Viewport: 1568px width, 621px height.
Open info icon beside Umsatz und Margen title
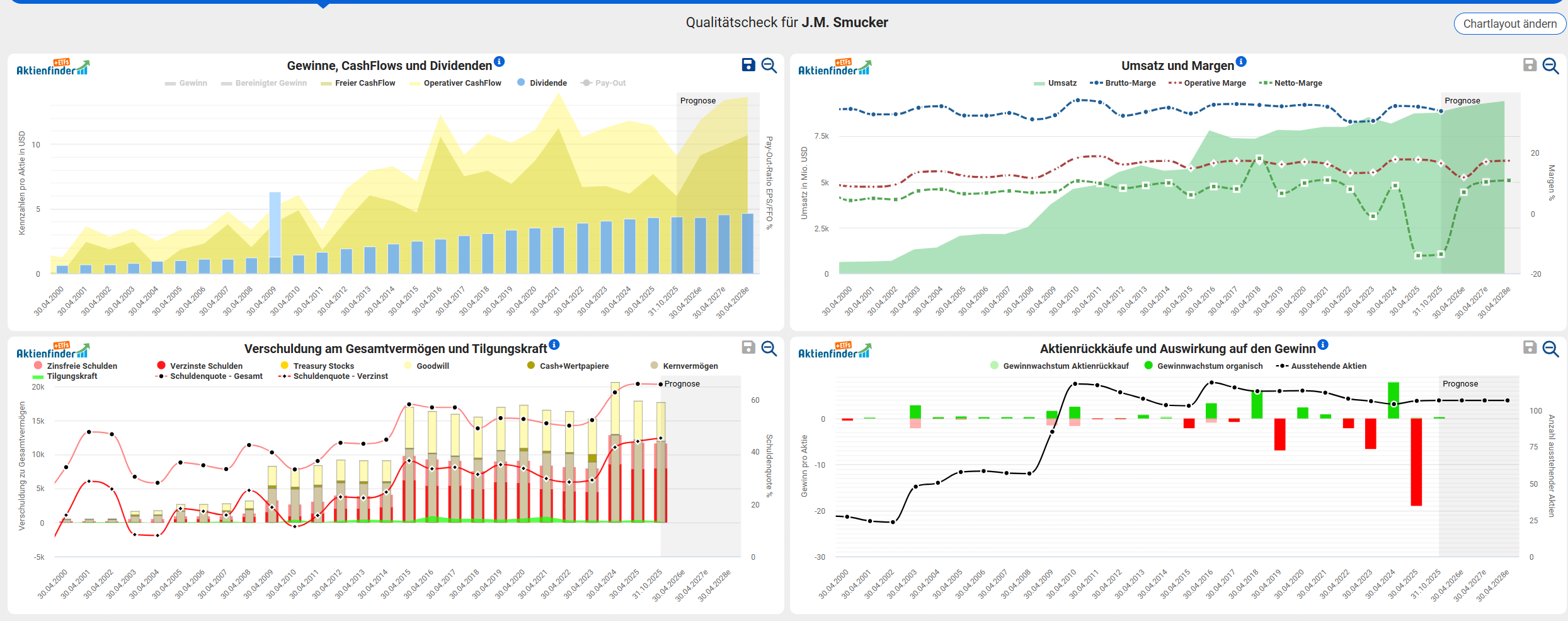(1241, 62)
